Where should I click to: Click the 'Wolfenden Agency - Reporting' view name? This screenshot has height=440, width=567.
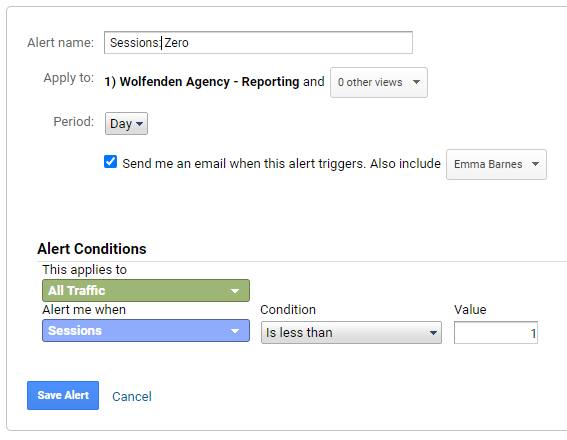(209, 82)
